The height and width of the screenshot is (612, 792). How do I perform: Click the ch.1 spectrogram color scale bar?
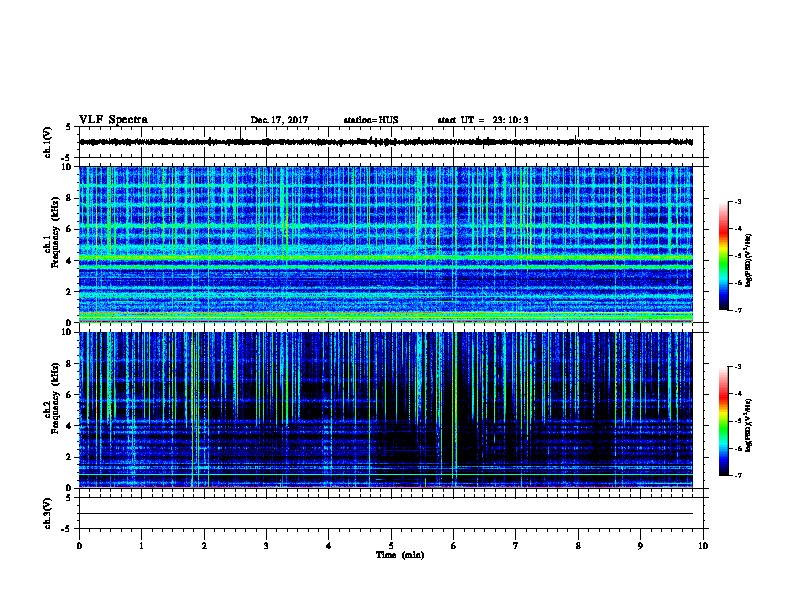click(x=723, y=256)
